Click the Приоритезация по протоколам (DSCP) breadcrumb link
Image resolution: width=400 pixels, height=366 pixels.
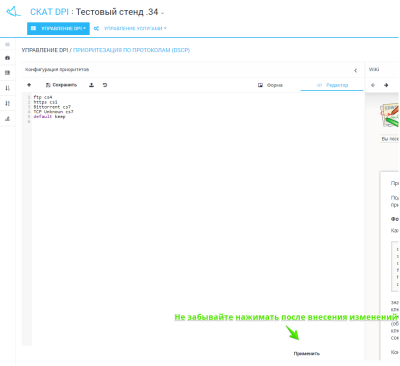[x=131, y=50]
